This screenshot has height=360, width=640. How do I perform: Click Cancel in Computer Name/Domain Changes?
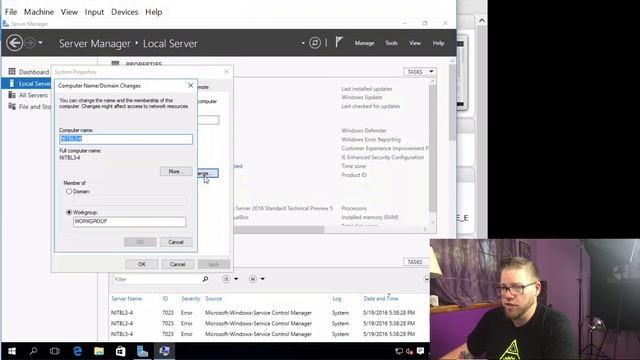[x=176, y=242]
